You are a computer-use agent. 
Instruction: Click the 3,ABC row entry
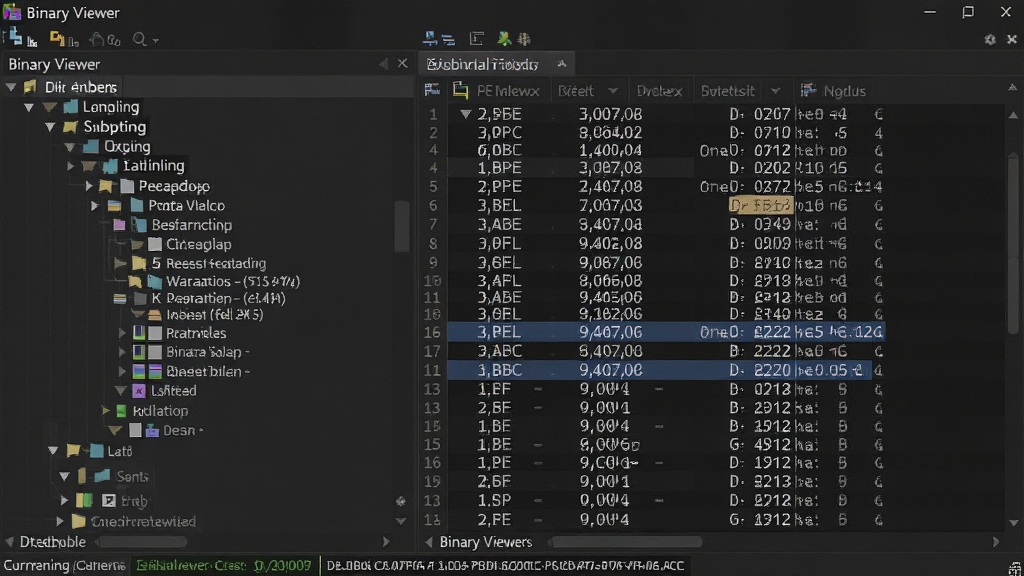pyautogui.click(x=500, y=351)
